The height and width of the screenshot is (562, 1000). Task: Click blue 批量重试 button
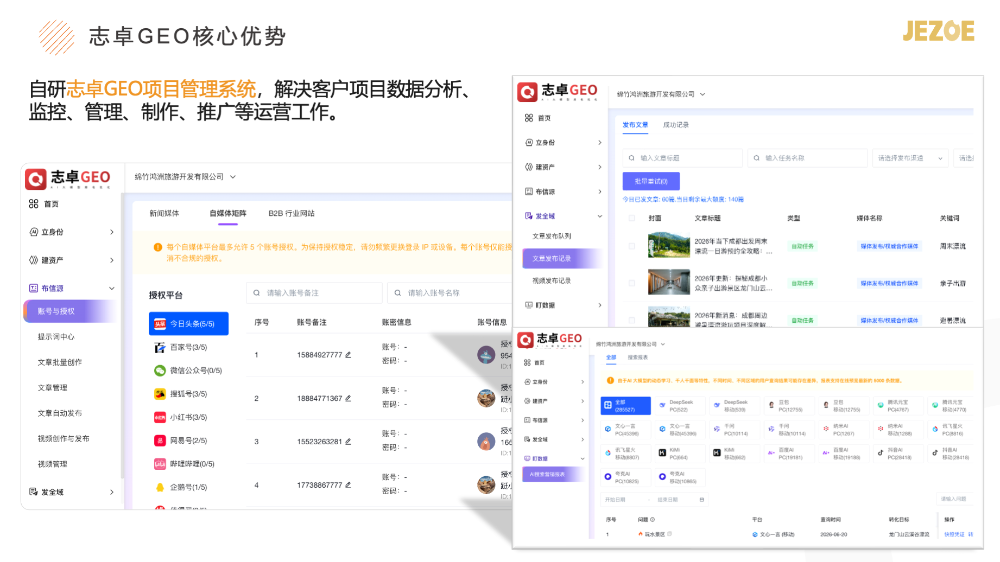click(x=651, y=181)
